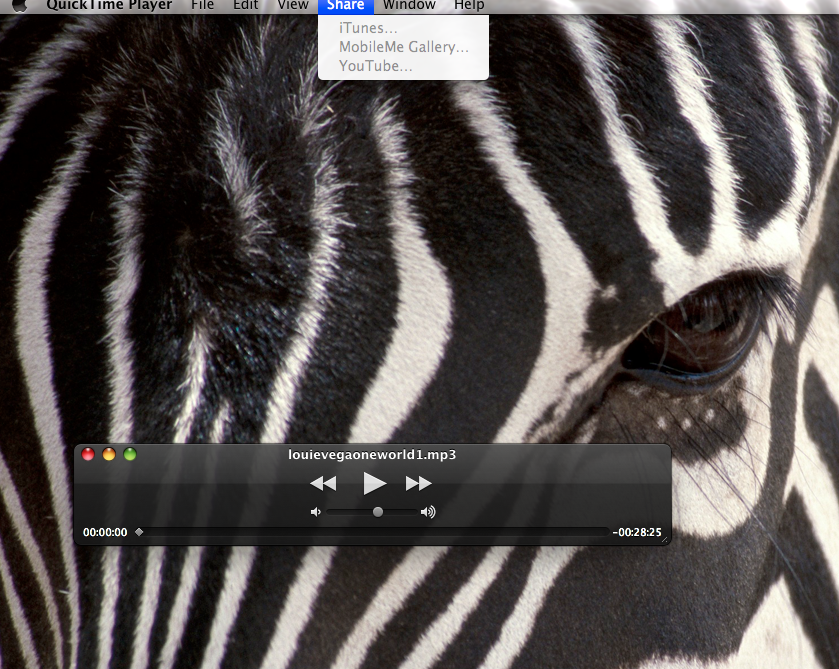Click the fast-forward button
839x669 pixels.
pos(418,483)
